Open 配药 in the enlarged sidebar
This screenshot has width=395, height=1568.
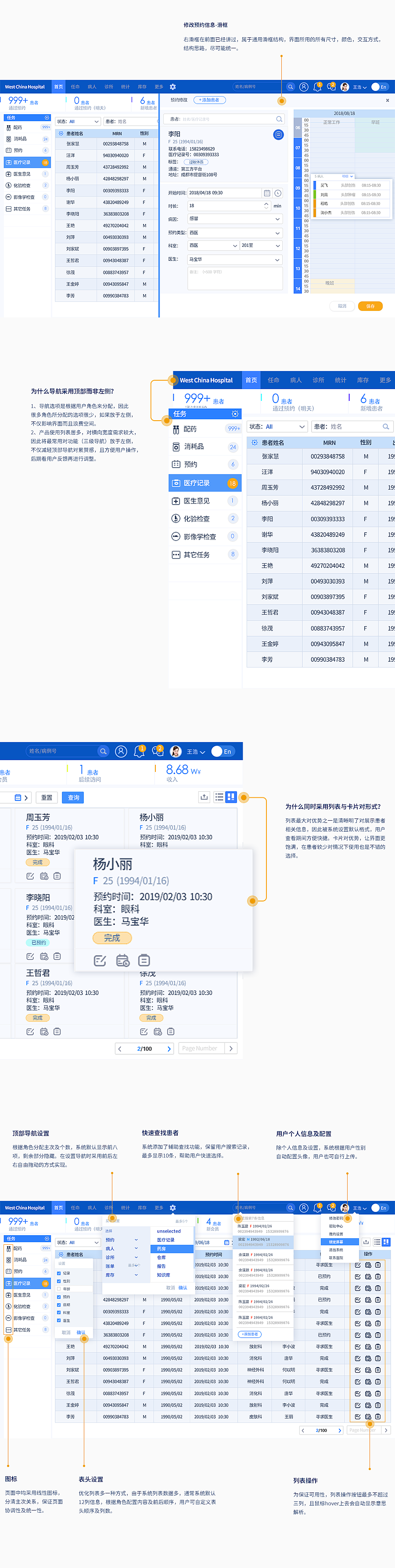pos(205,429)
